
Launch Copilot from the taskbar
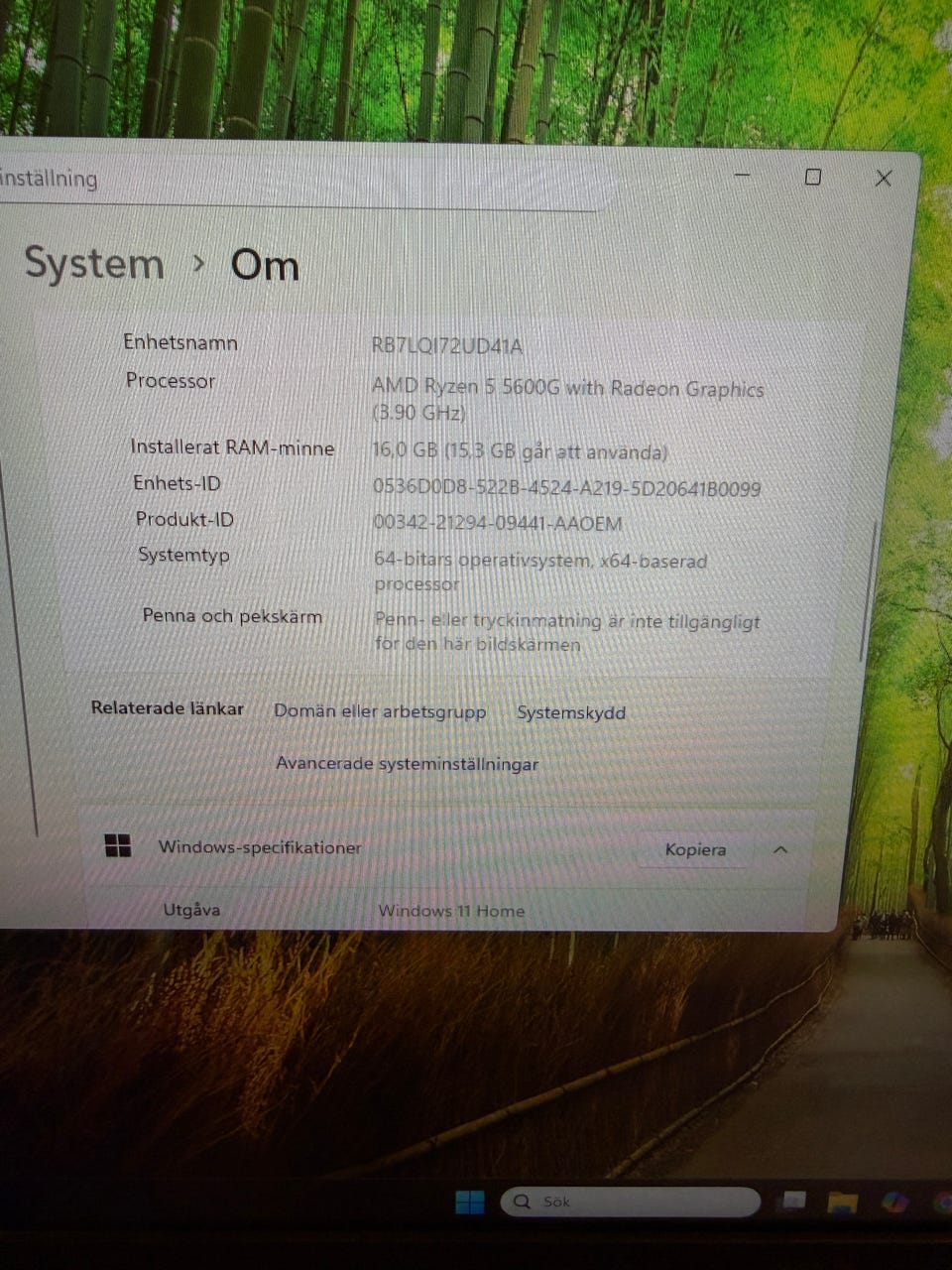pyautogui.click(x=895, y=1203)
